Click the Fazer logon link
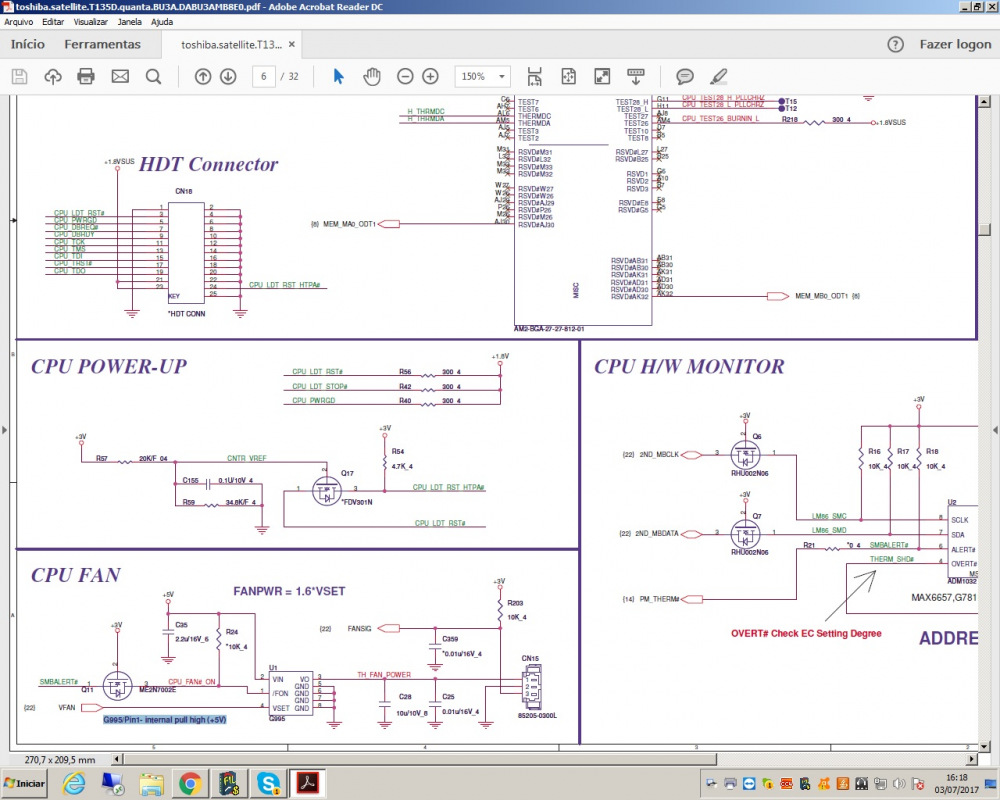Image resolution: width=1000 pixels, height=800 pixels. click(955, 44)
